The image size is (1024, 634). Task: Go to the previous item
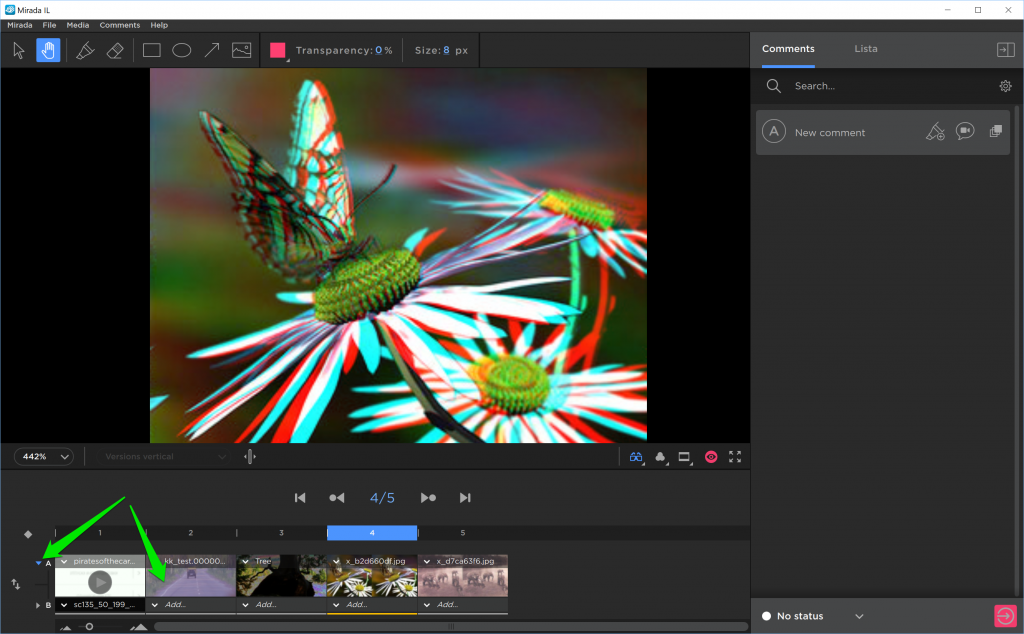pos(337,498)
